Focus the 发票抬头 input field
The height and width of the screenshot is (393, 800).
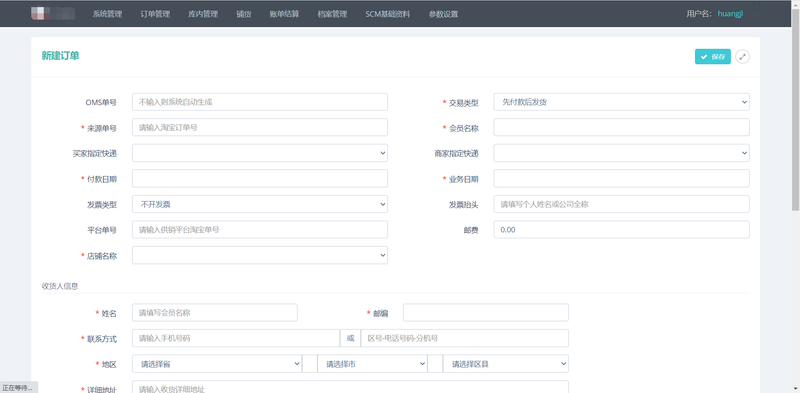pyautogui.click(x=621, y=204)
